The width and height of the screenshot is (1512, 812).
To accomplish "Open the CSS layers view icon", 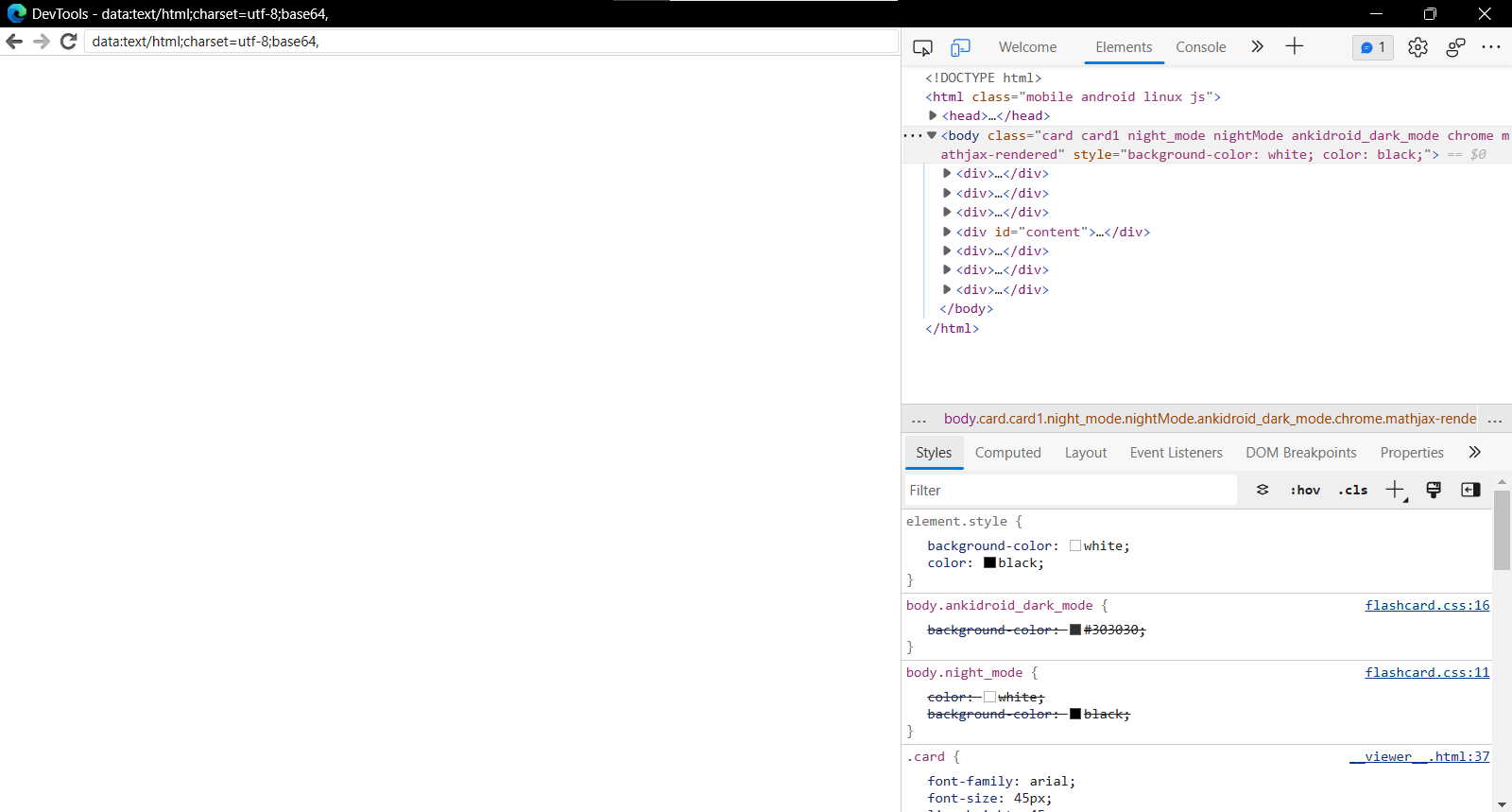I will 1263,490.
